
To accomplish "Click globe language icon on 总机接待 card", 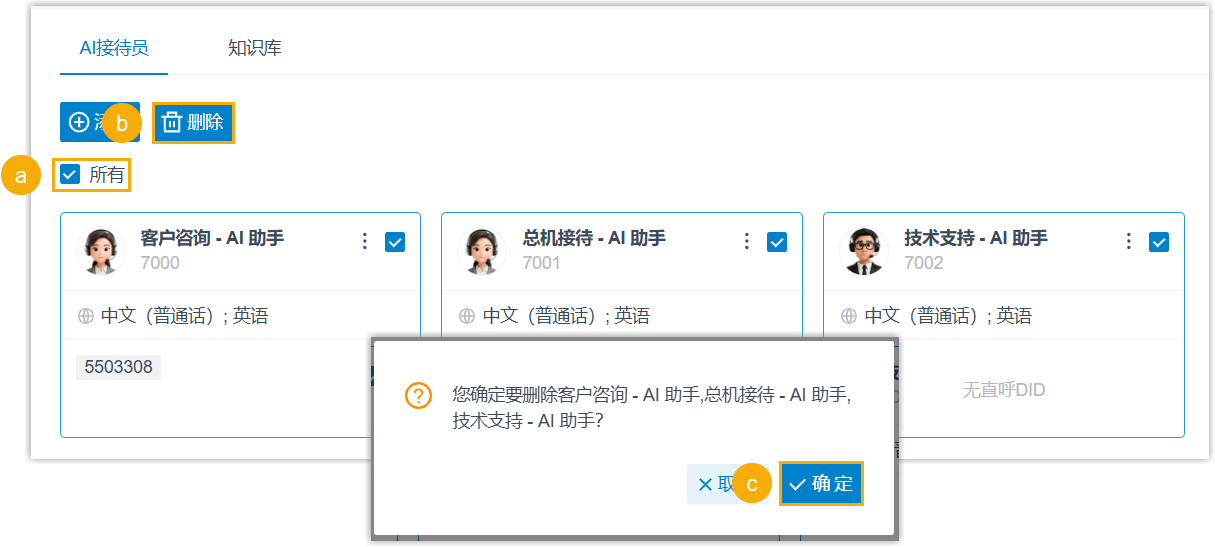I will click(467, 316).
